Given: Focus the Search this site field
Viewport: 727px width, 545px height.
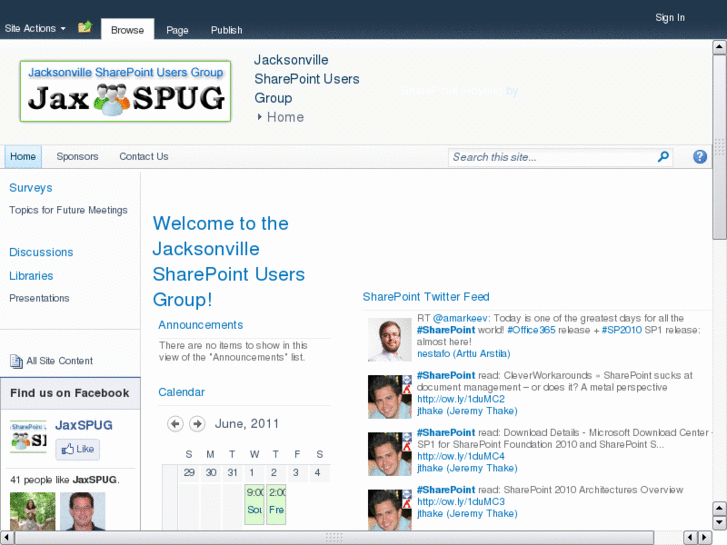Looking at the screenshot, I should click(x=552, y=157).
